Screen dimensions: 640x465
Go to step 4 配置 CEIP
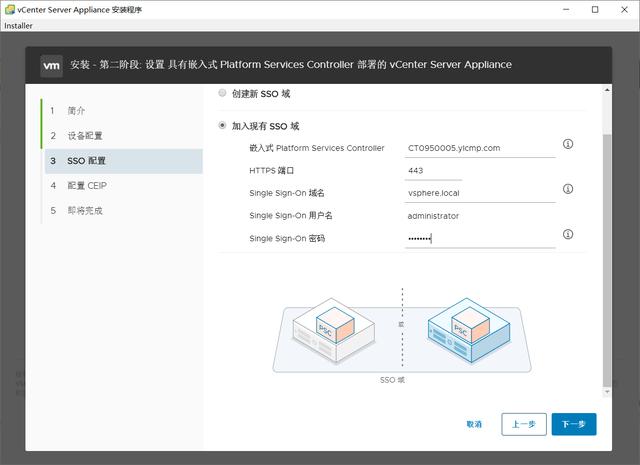123,186
